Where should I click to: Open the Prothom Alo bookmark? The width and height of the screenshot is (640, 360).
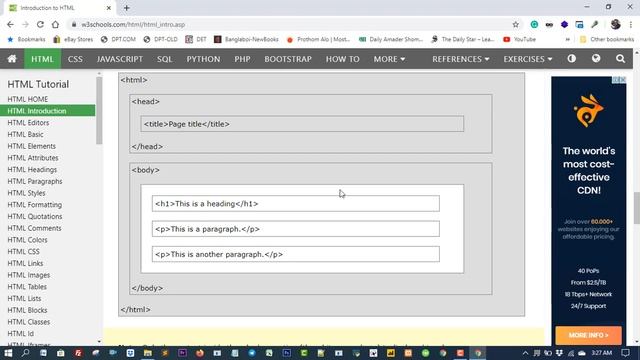[318, 39]
